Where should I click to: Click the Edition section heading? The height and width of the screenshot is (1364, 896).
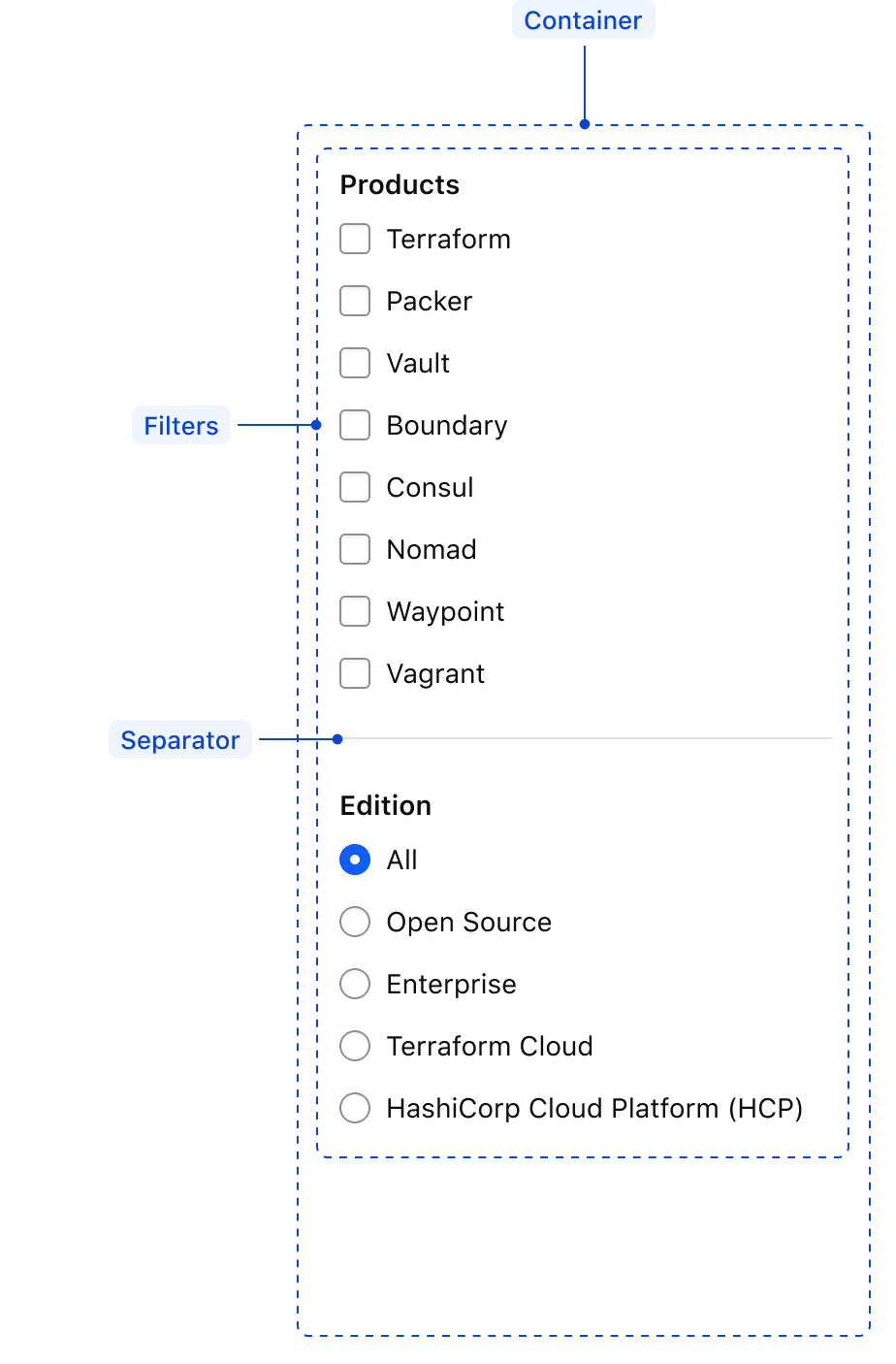tap(385, 805)
